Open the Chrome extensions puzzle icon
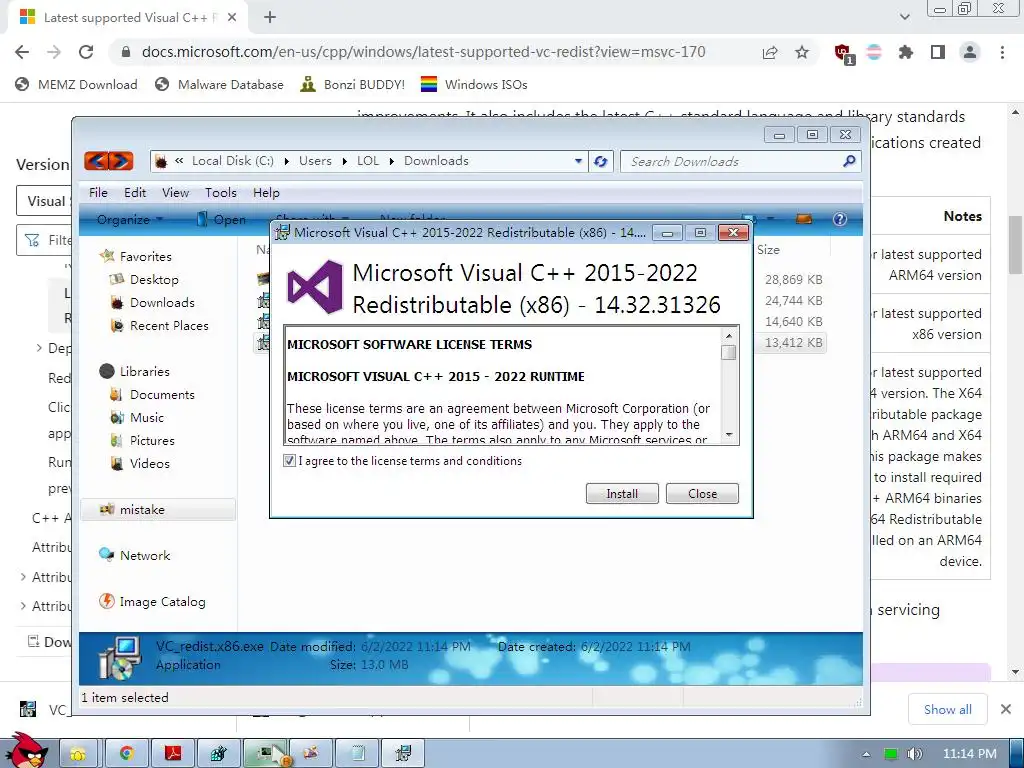This screenshot has width=1024, height=768. (x=906, y=52)
